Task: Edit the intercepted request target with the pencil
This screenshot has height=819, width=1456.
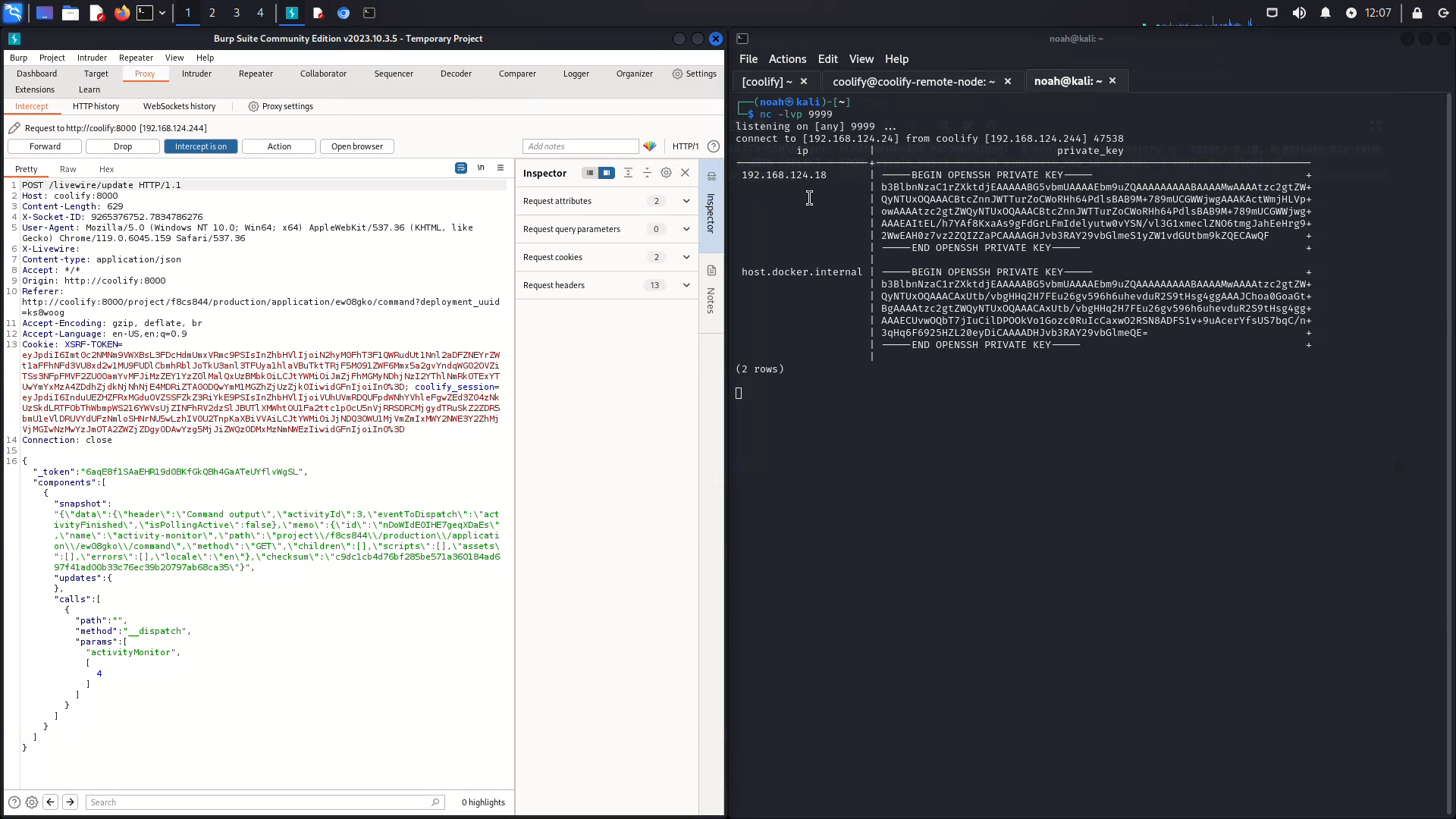Action: pos(14,127)
